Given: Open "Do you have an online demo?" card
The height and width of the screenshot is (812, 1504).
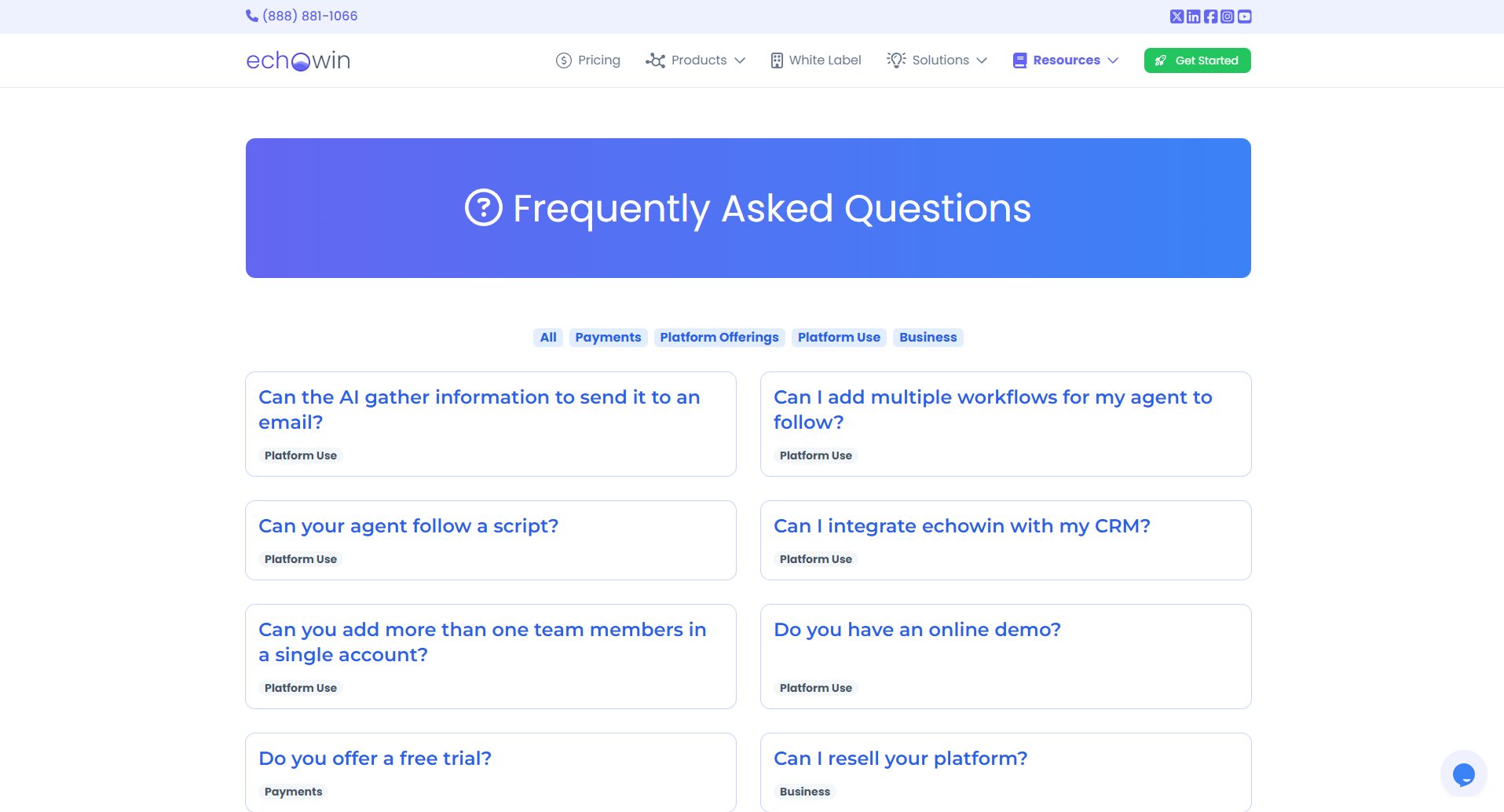Looking at the screenshot, I should pos(917,630).
